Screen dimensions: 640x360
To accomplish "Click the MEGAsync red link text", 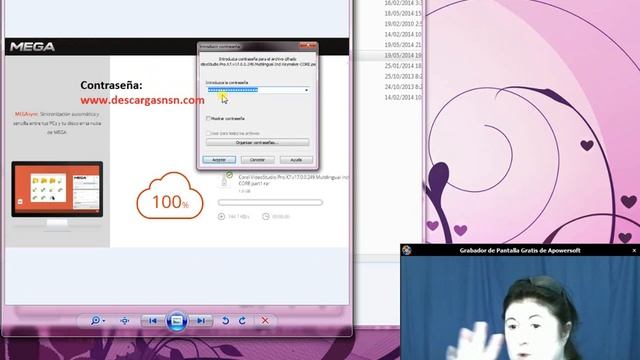I will click(26, 114).
